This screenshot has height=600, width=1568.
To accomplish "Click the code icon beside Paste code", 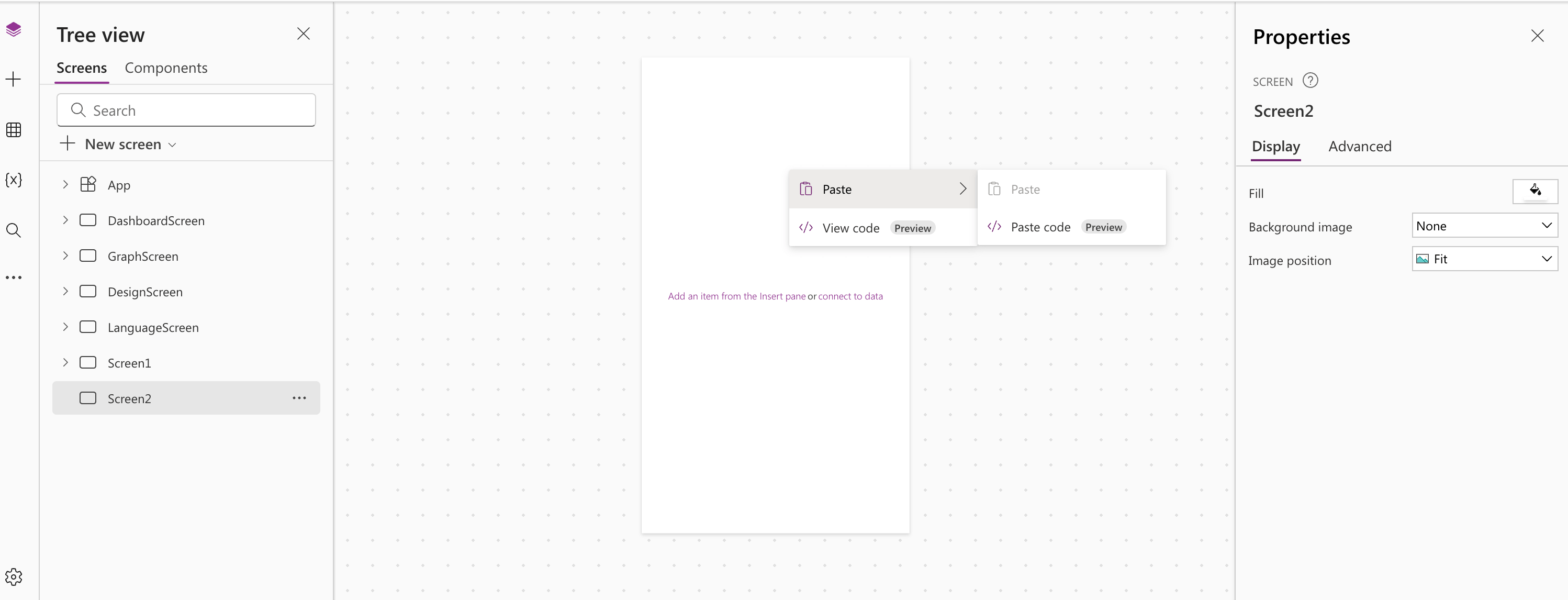I will coord(994,227).
